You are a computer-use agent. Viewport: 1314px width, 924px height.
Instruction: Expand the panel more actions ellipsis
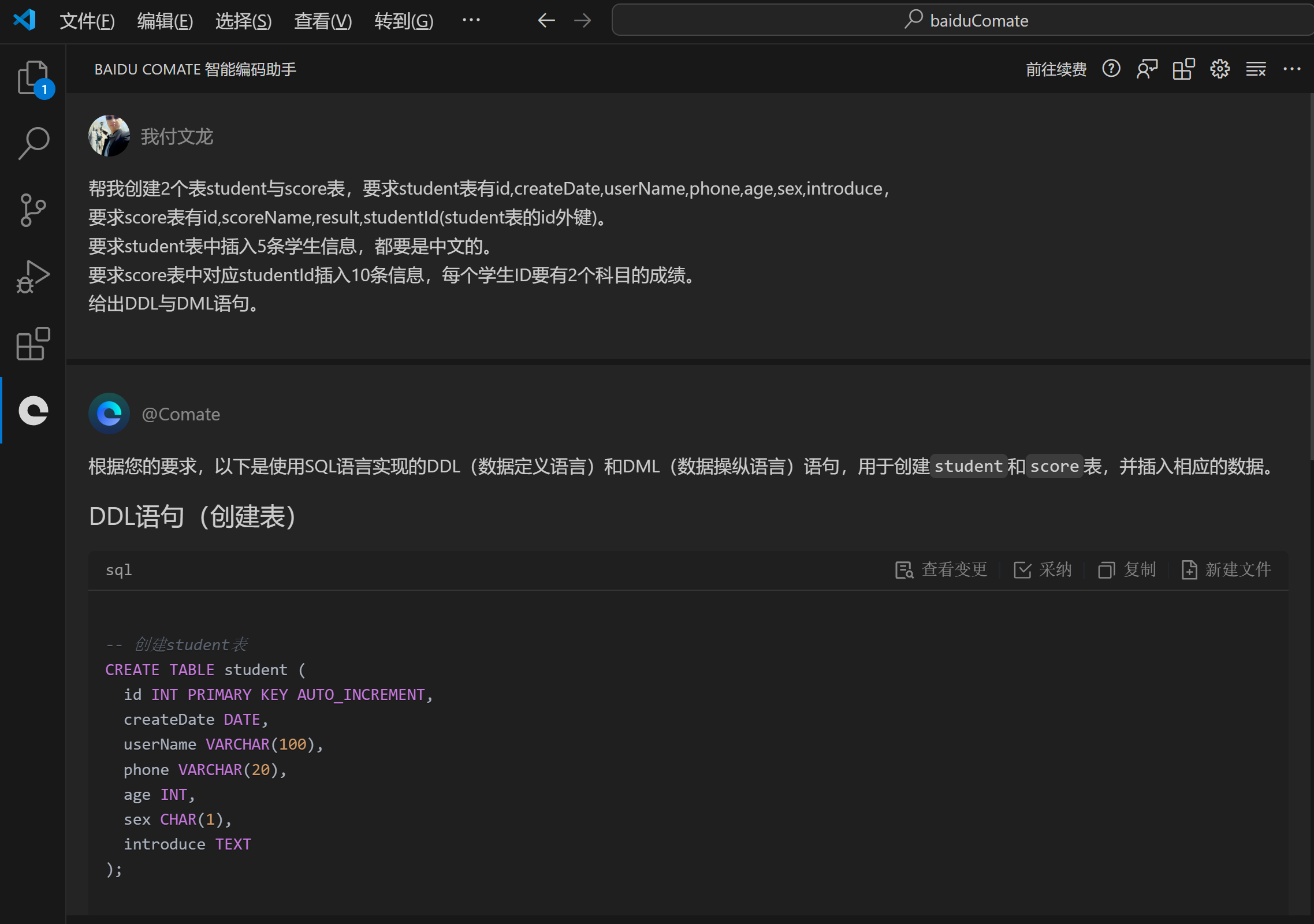(1291, 69)
